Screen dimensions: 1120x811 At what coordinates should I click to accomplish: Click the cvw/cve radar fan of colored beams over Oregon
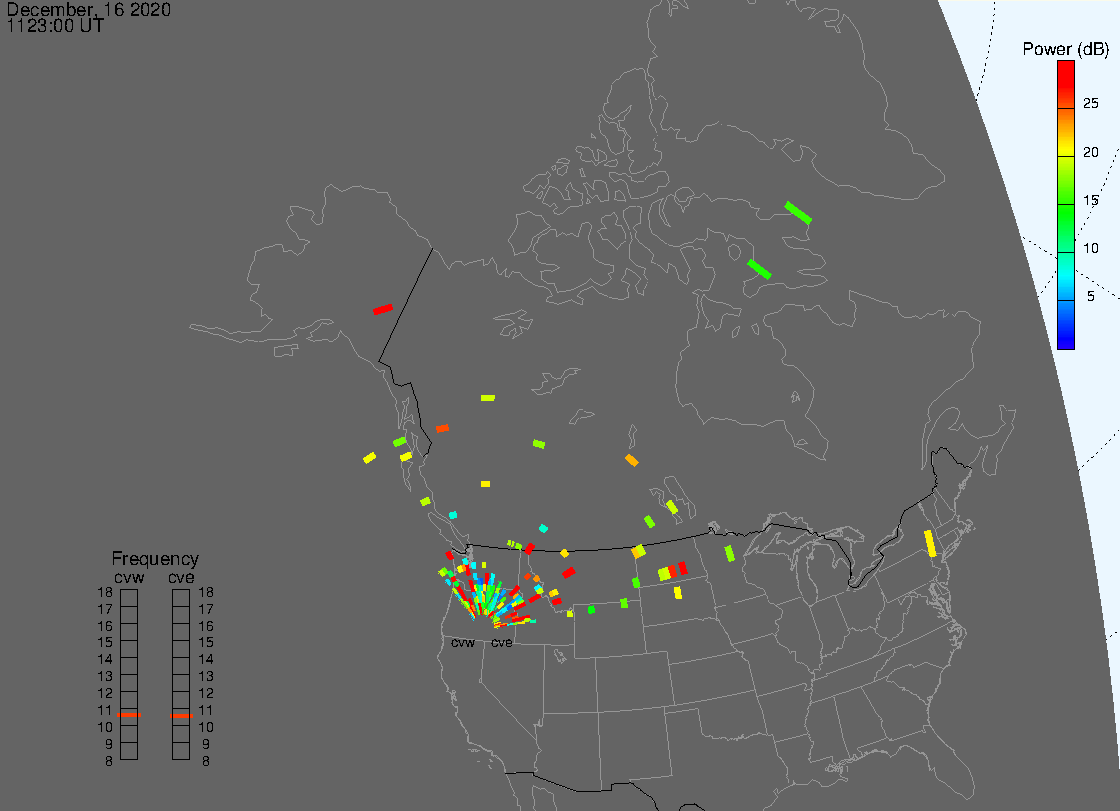493,593
